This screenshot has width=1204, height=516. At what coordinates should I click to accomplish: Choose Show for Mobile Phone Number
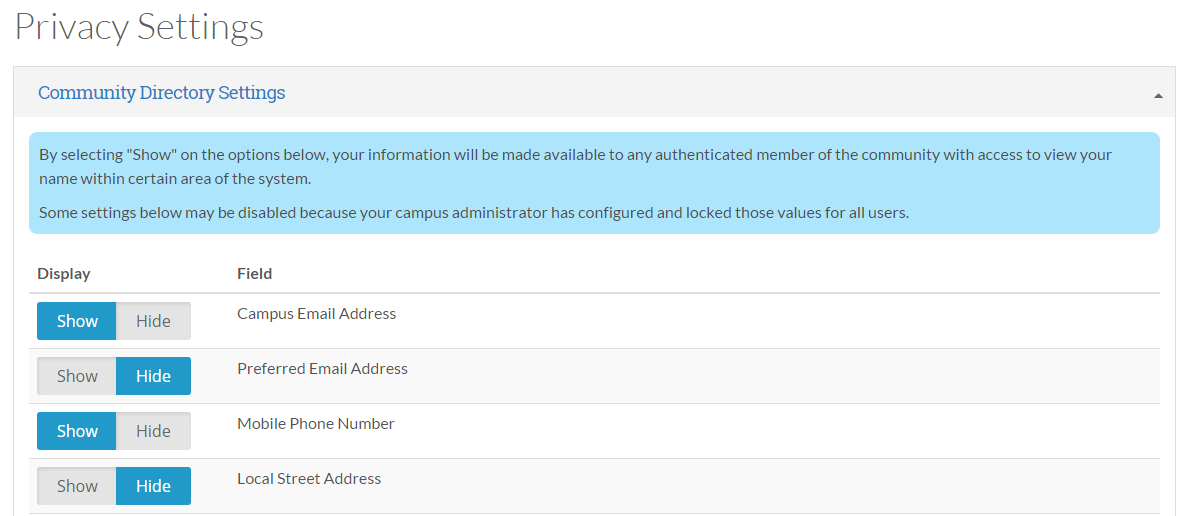(x=77, y=431)
